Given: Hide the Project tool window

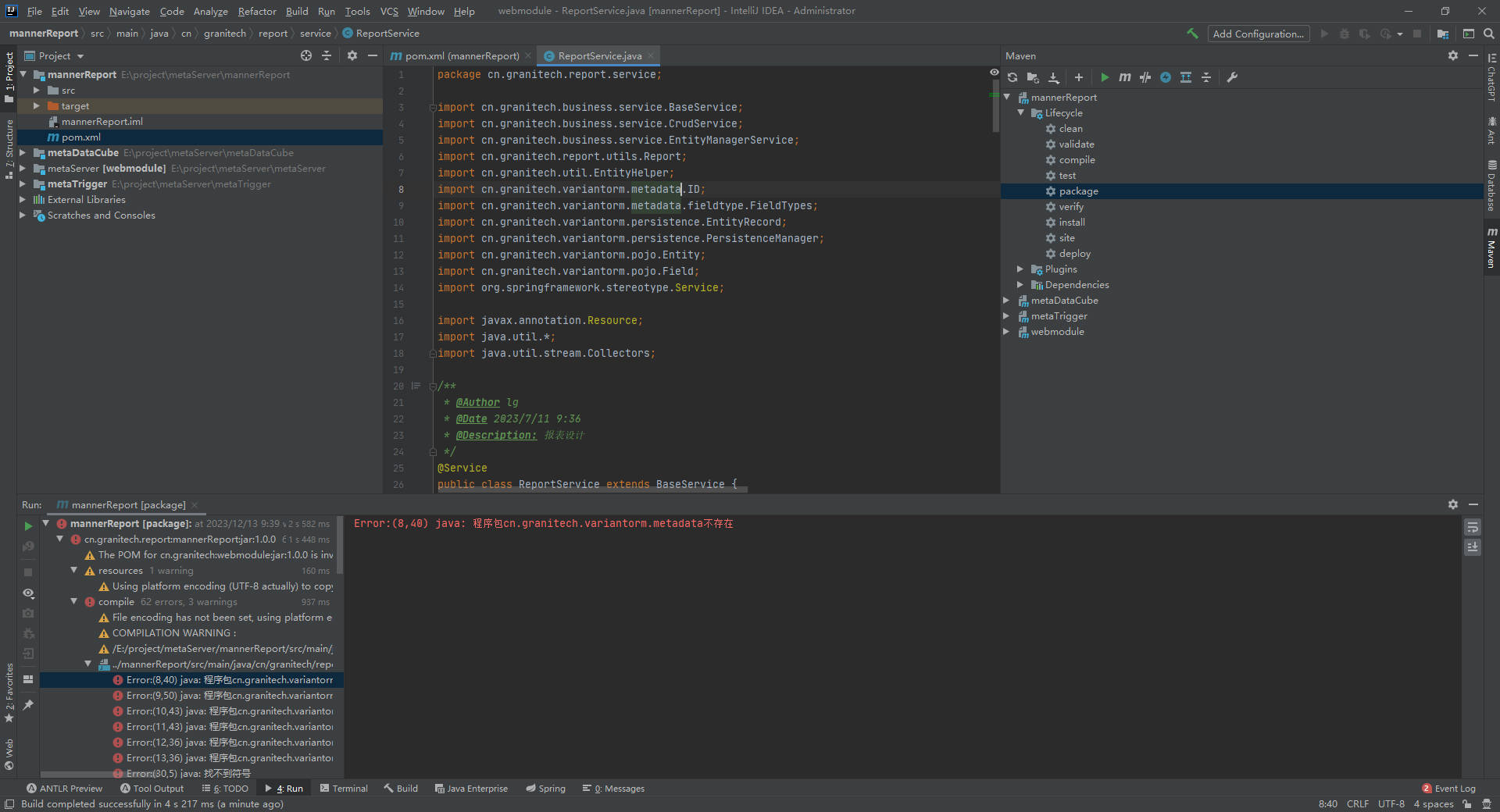Looking at the screenshot, I should 373,55.
